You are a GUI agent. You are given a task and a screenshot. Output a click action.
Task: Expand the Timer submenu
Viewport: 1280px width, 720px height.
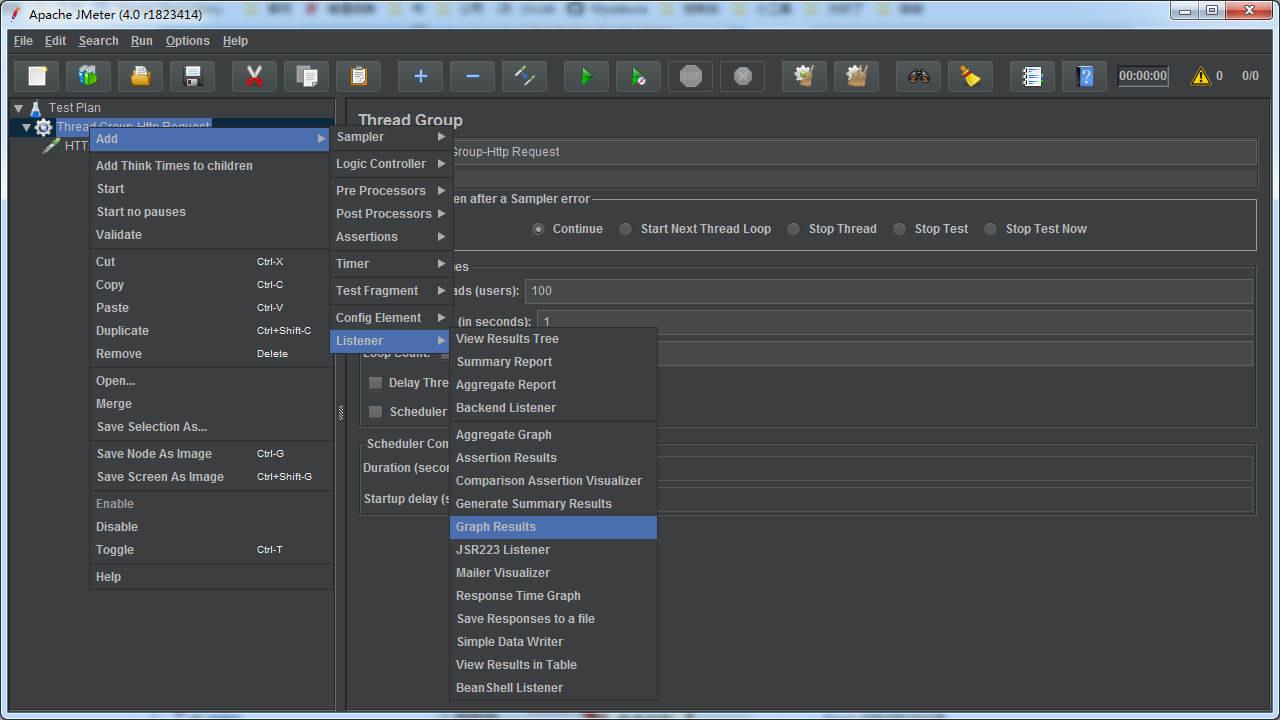pos(391,264)
